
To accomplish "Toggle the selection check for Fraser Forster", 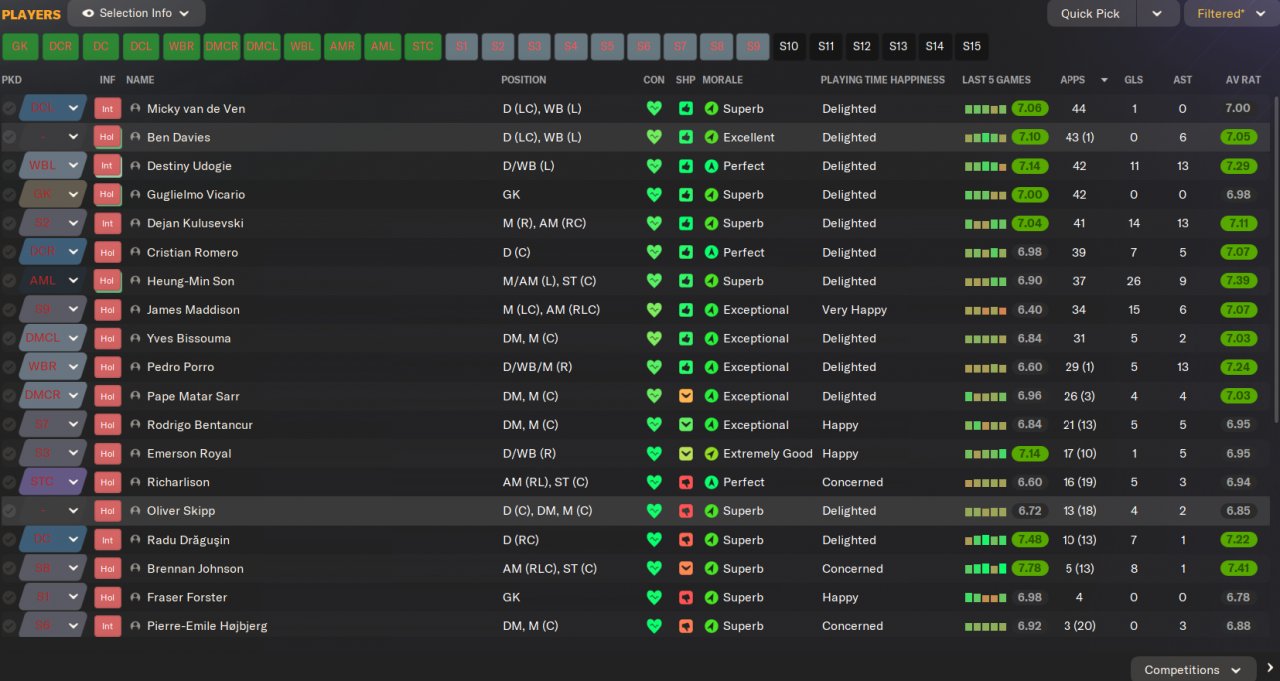I will [9, 597].
